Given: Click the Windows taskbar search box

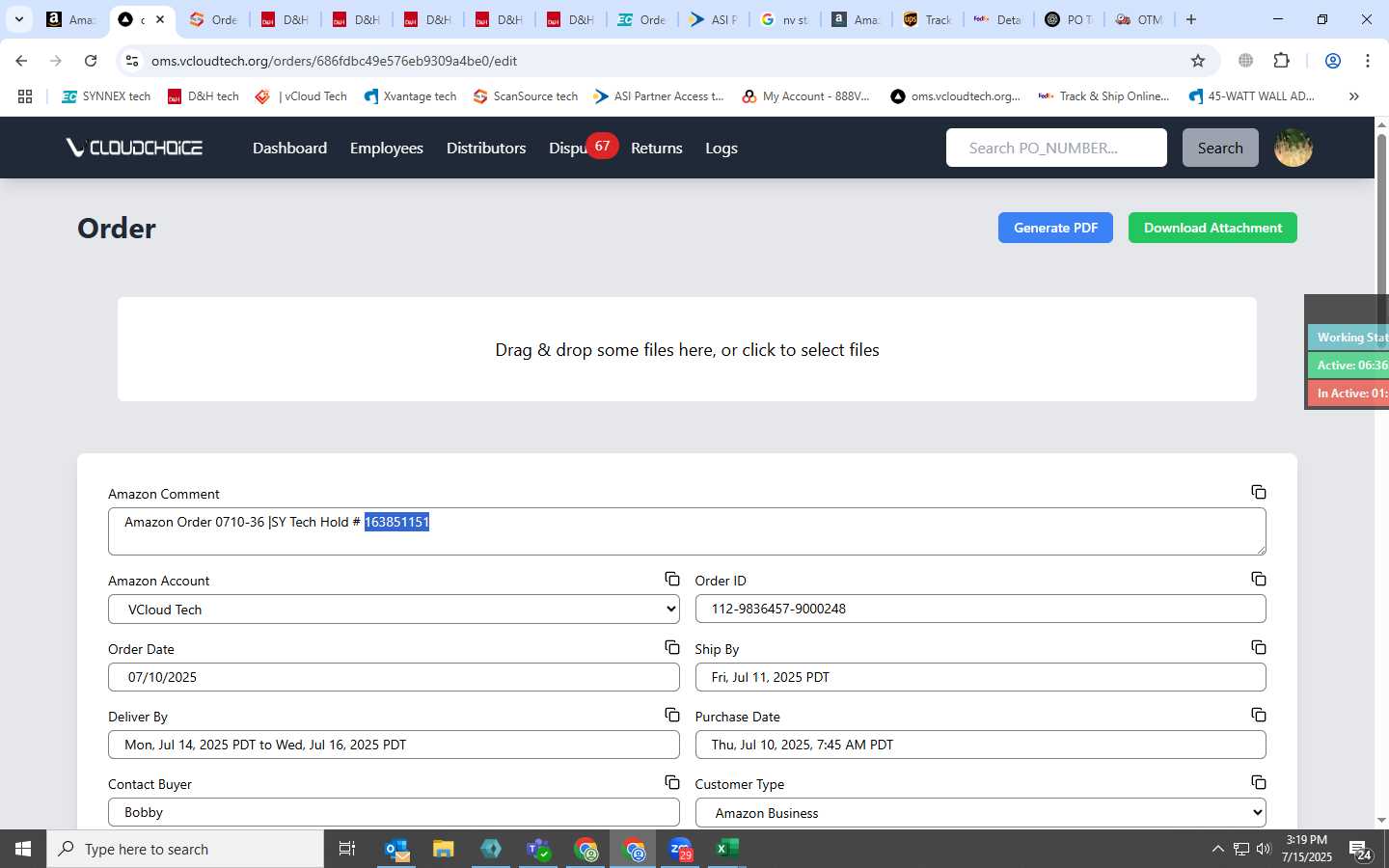Looking at the screenshot, I should pyautogui.click(x=185, y=849).
